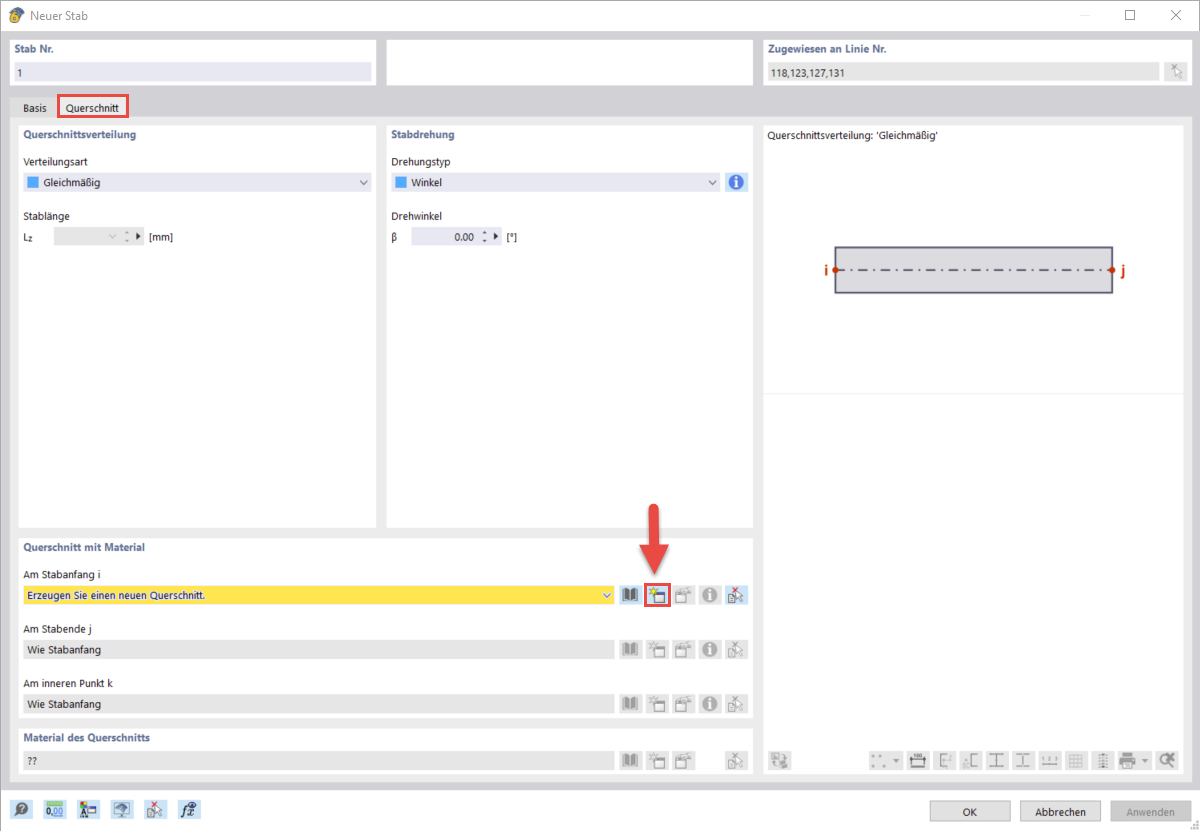The image size is (1200, 831).
Task: Click the grid icon in the preview toolbar
Action: (1076, 761)
